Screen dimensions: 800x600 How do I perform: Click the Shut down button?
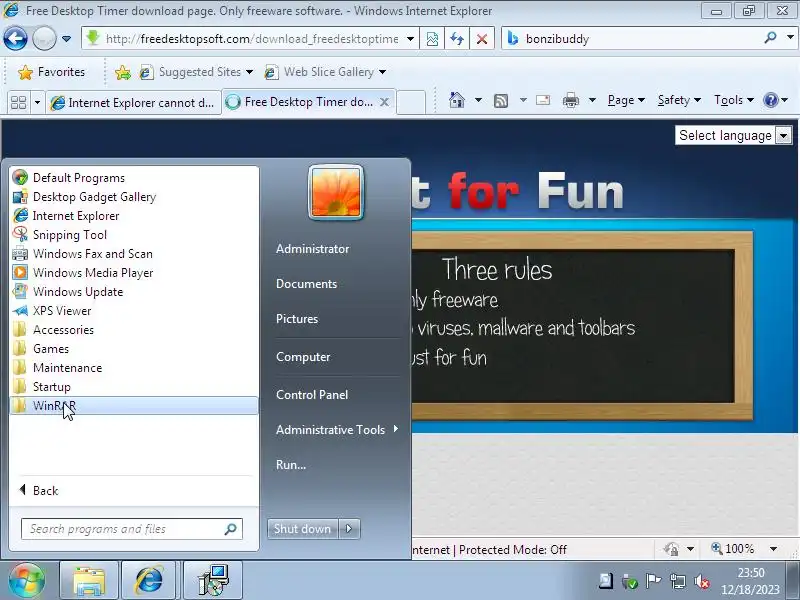(x=303, y=529)
